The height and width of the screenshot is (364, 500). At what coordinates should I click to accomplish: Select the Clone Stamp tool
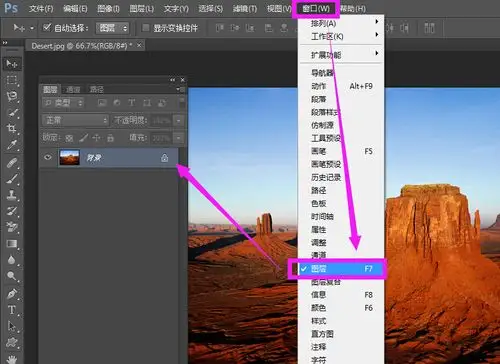point(12,195)
